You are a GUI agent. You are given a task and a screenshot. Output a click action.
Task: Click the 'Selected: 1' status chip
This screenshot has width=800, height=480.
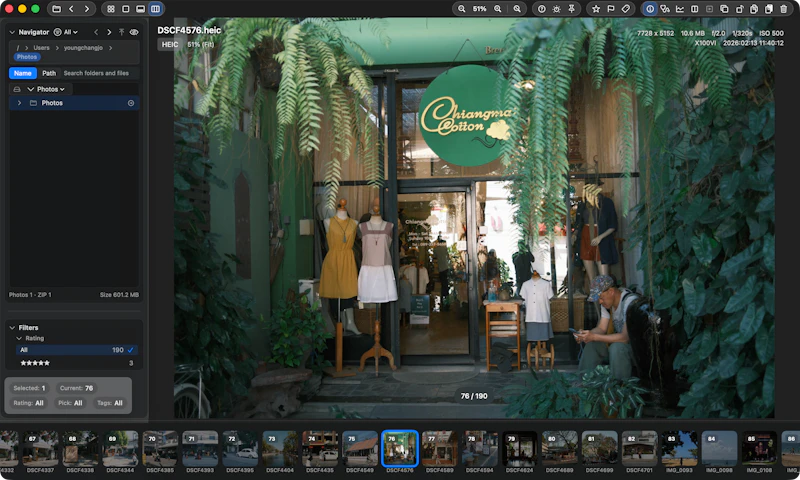click(29, 388)
